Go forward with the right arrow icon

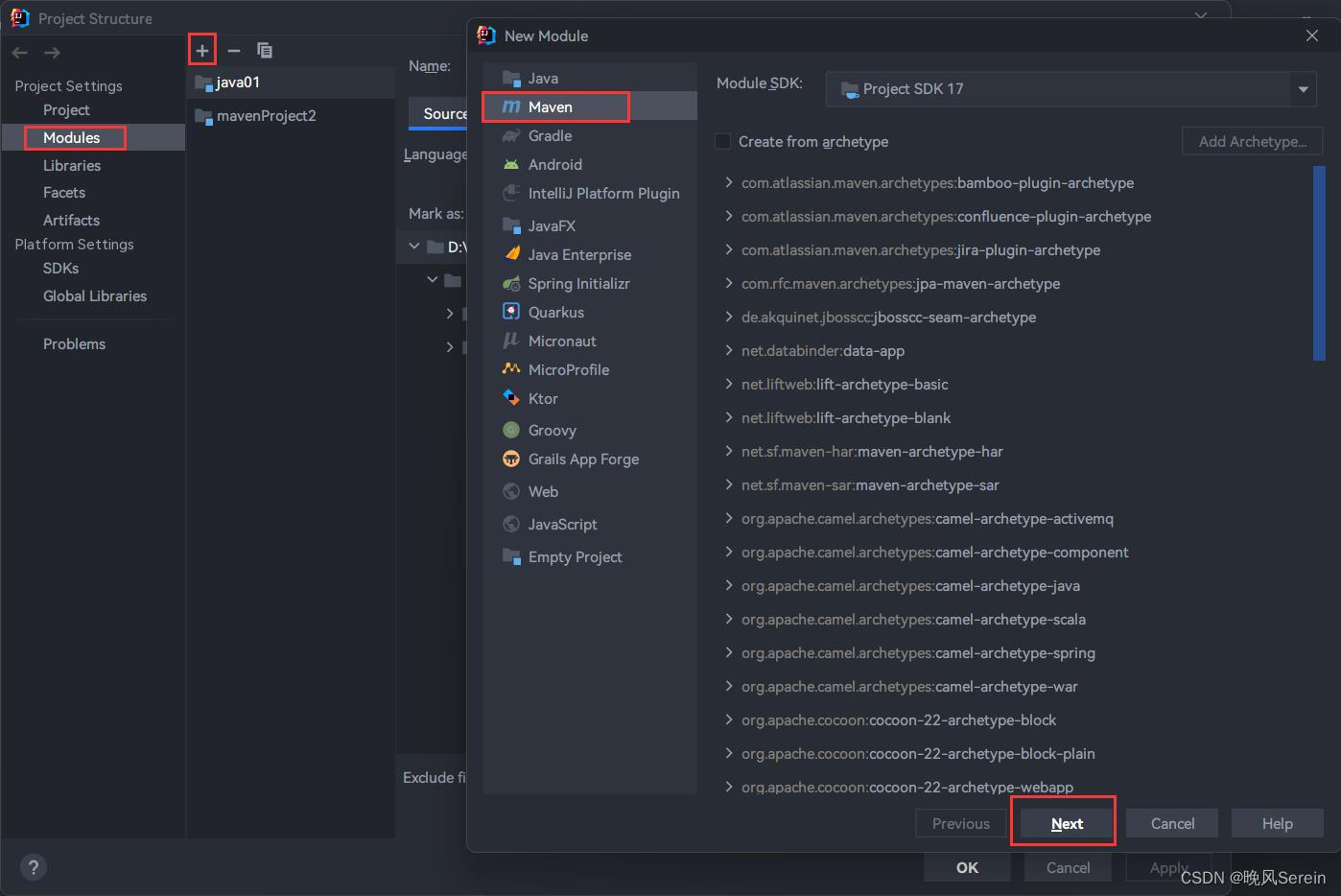[x=52, y=53]
